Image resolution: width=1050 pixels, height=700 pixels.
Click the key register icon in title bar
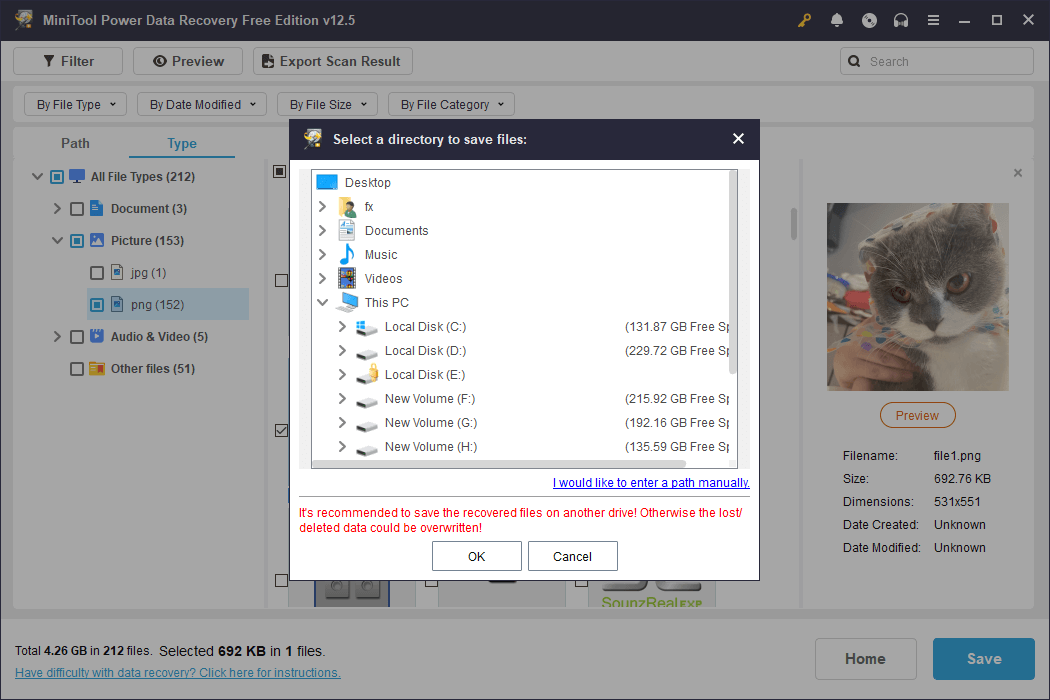point(804,20)
